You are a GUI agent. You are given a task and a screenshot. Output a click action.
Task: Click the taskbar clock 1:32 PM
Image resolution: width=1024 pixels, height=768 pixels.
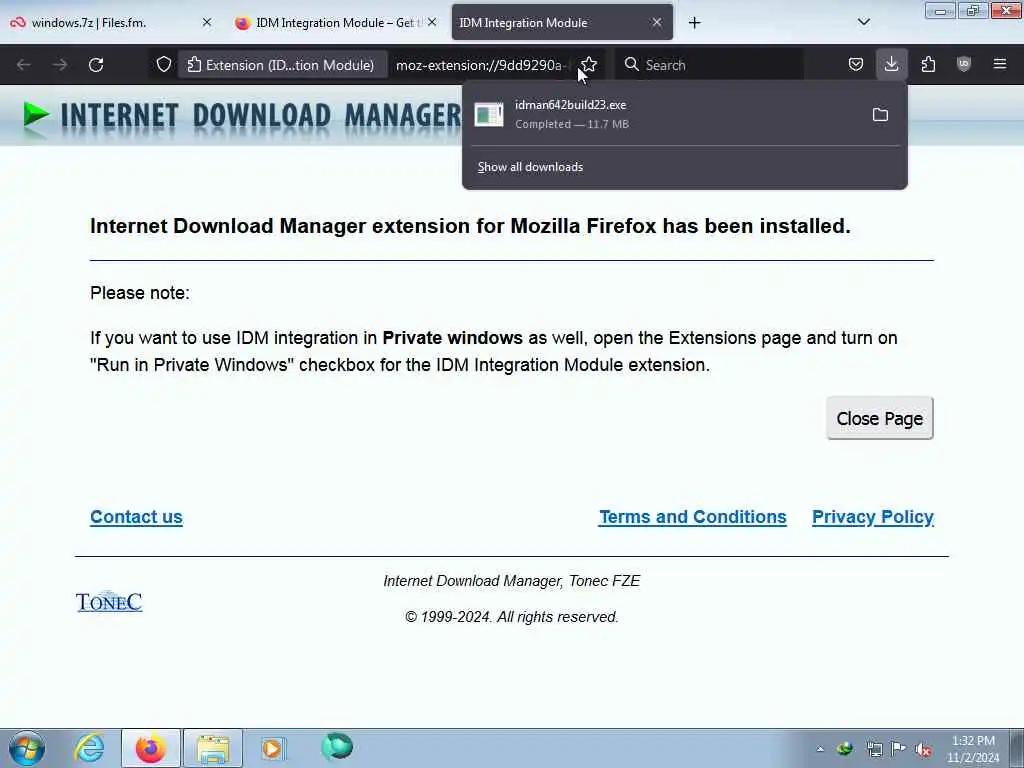coord(973,749)
